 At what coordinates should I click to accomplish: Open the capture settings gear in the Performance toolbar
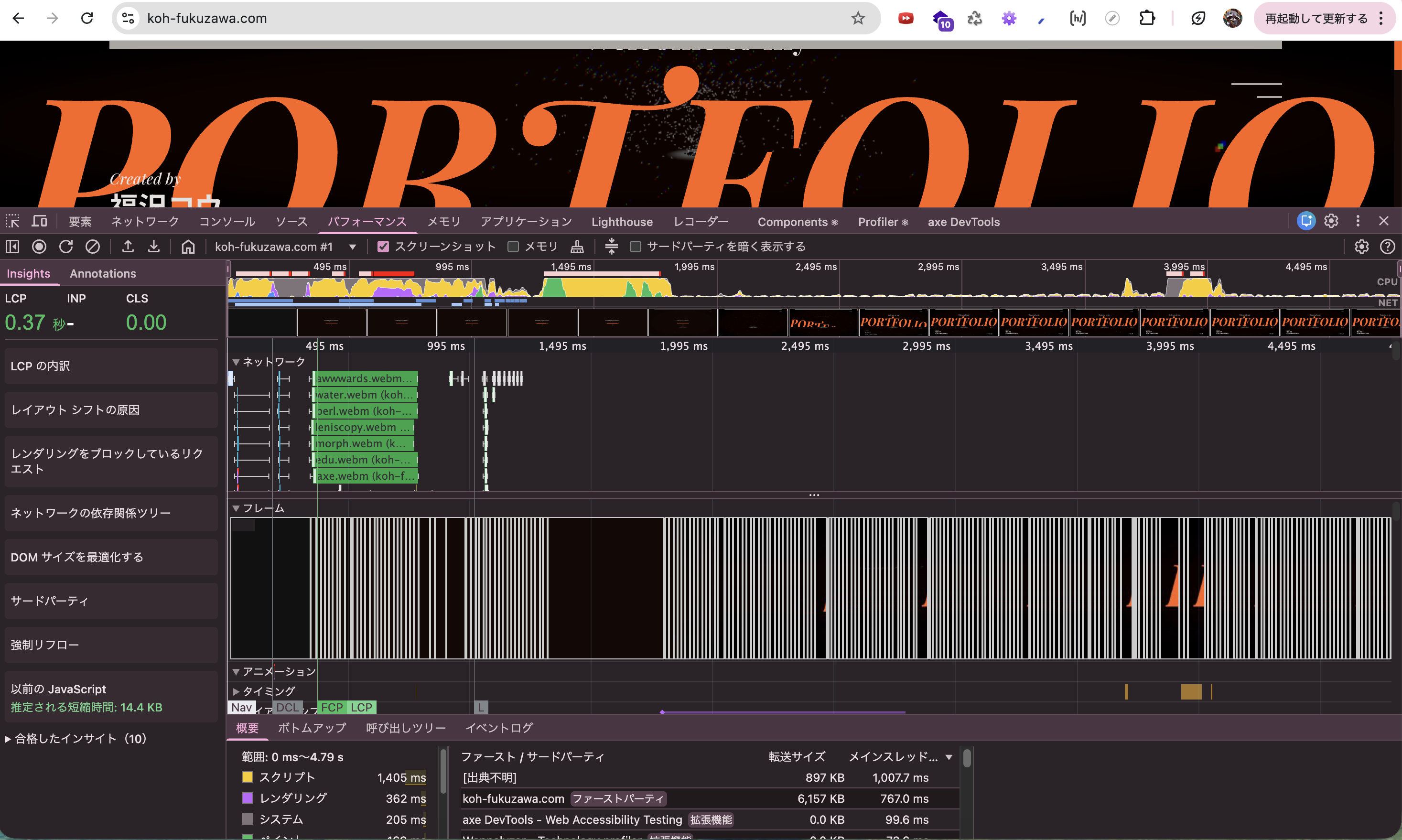1361,247
